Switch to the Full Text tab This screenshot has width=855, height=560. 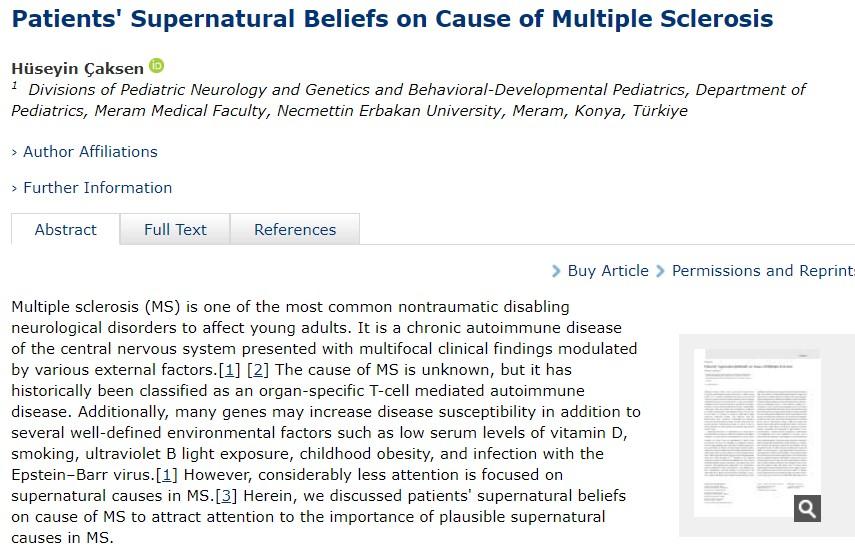coord(175,230)
